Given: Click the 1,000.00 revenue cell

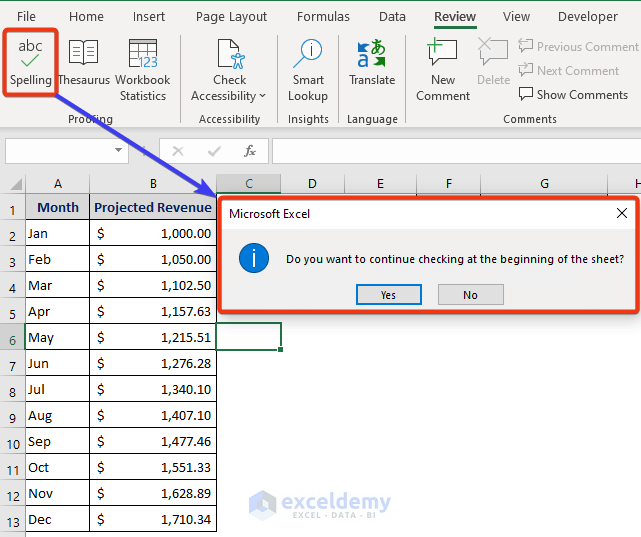Looking at the screenshot, I should [153, 233].
